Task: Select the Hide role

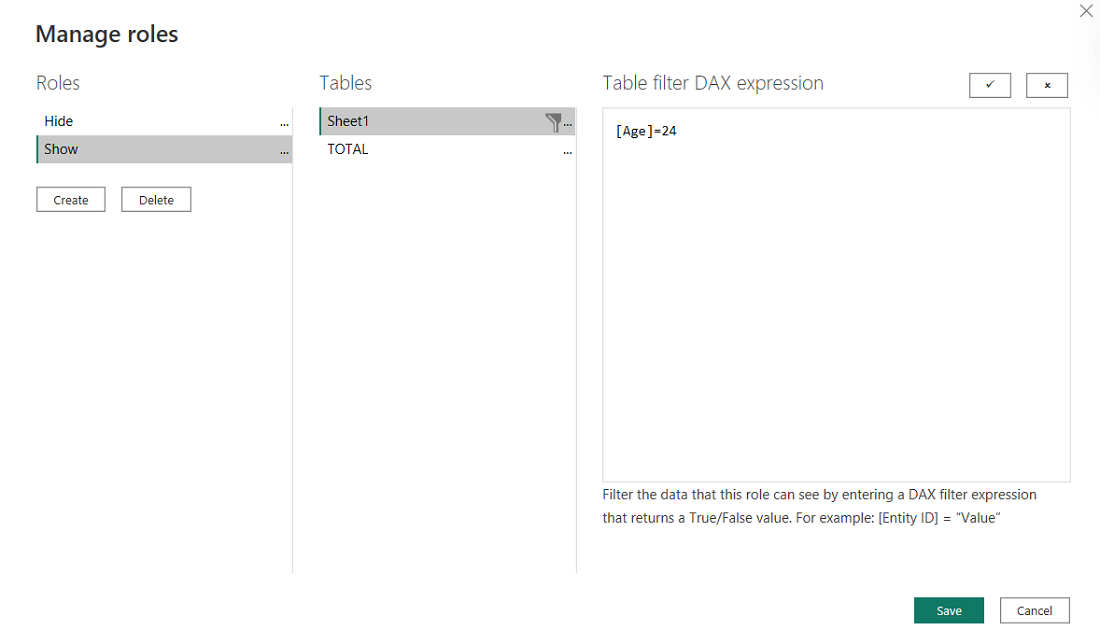Action: [60, 121]
